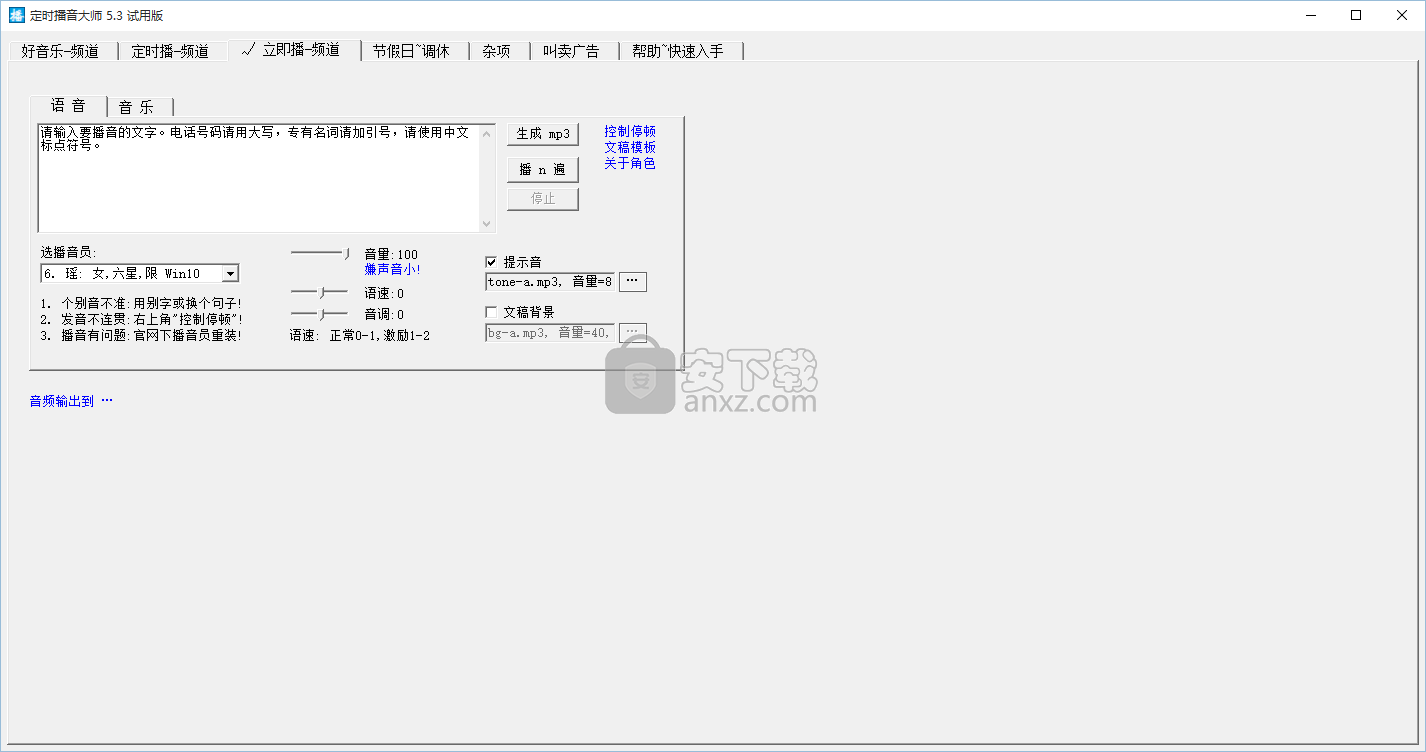This screenshot has height=752, width=1426.
Task: Select the 语音 sub-tab
Action: (68, 106)
